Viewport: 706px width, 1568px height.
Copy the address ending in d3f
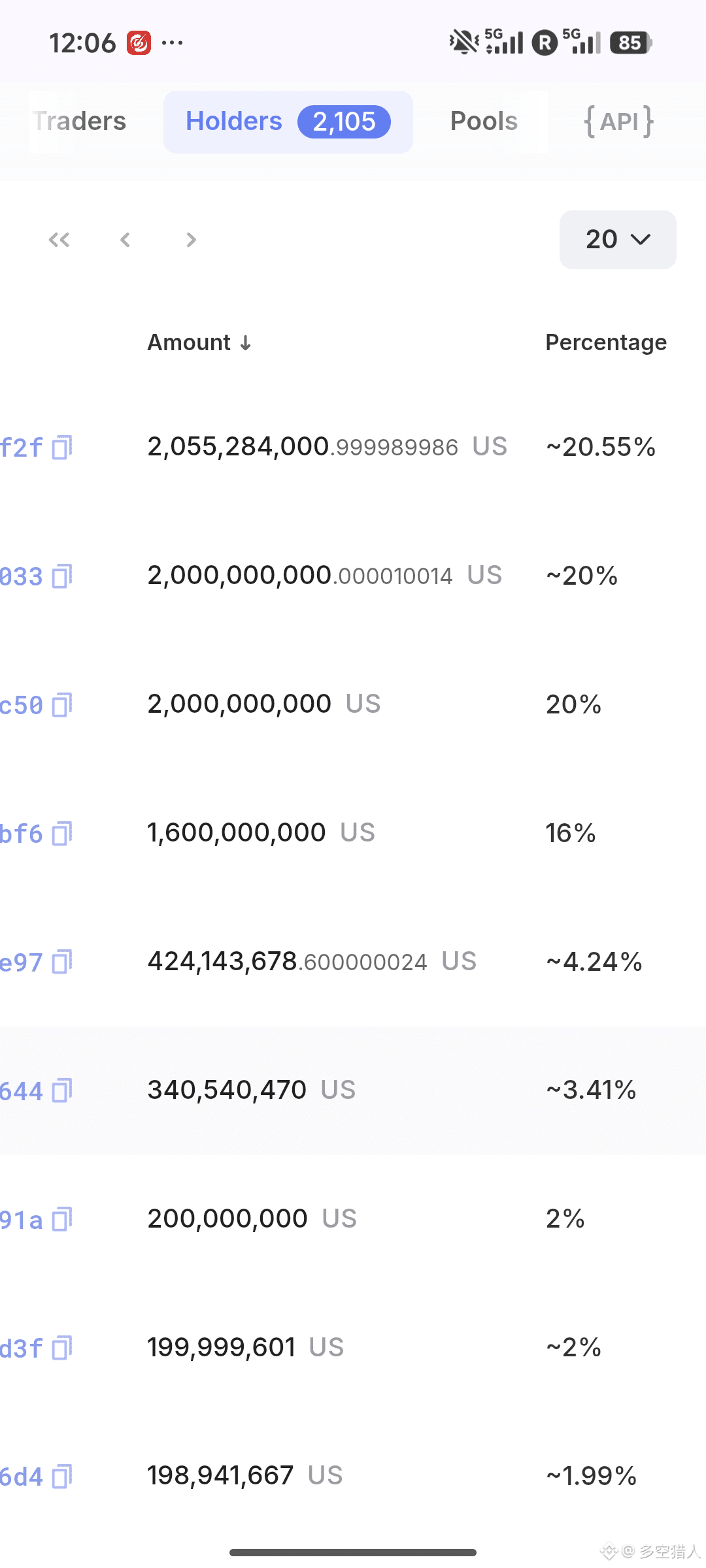62,1348
